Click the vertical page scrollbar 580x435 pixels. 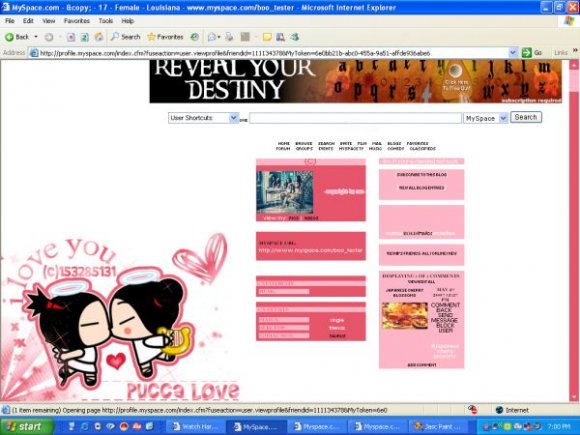click(574, 229)
